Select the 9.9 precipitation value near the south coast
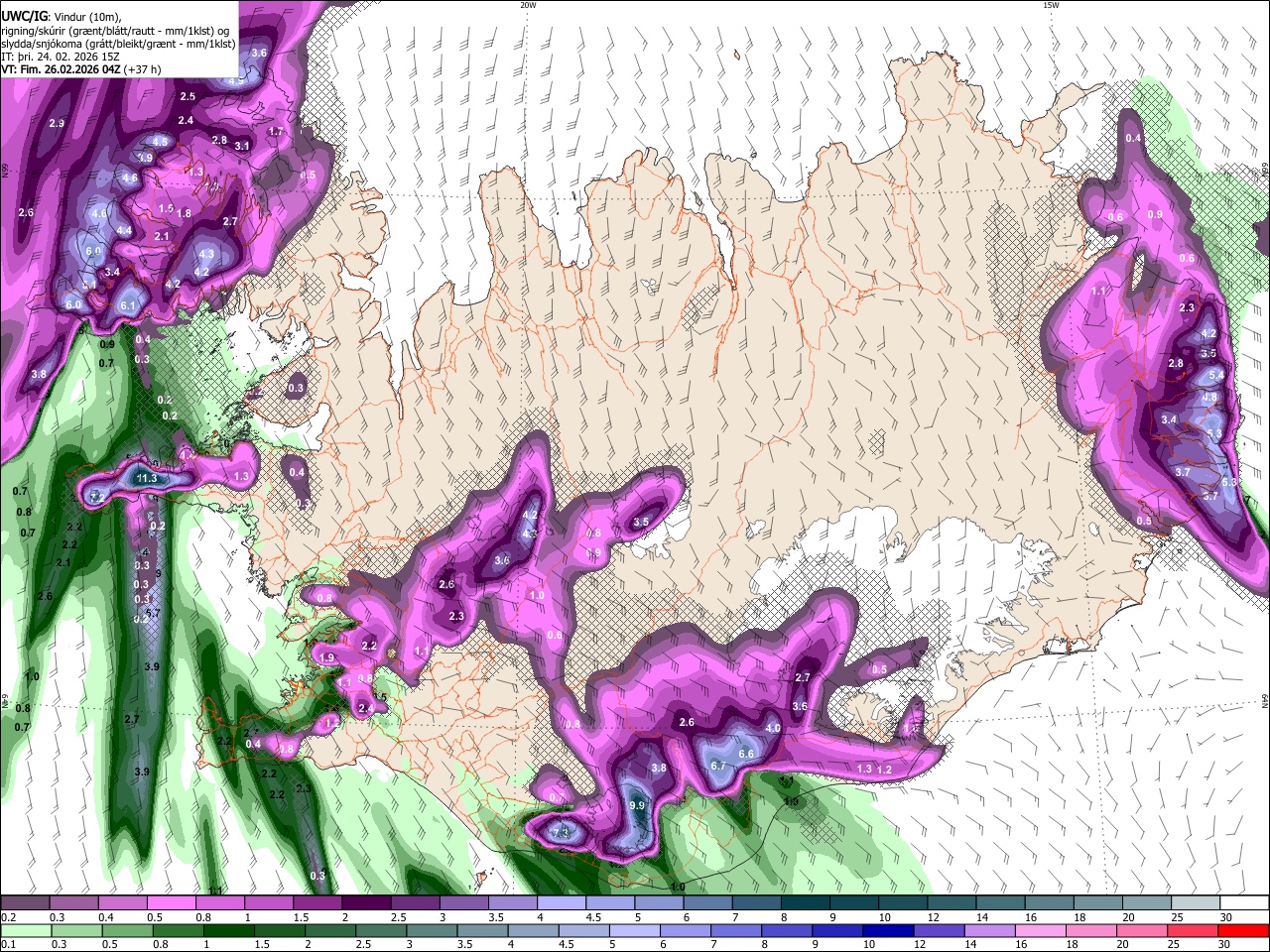Viewport: 1270px width, 952px height. click(637, 806)
